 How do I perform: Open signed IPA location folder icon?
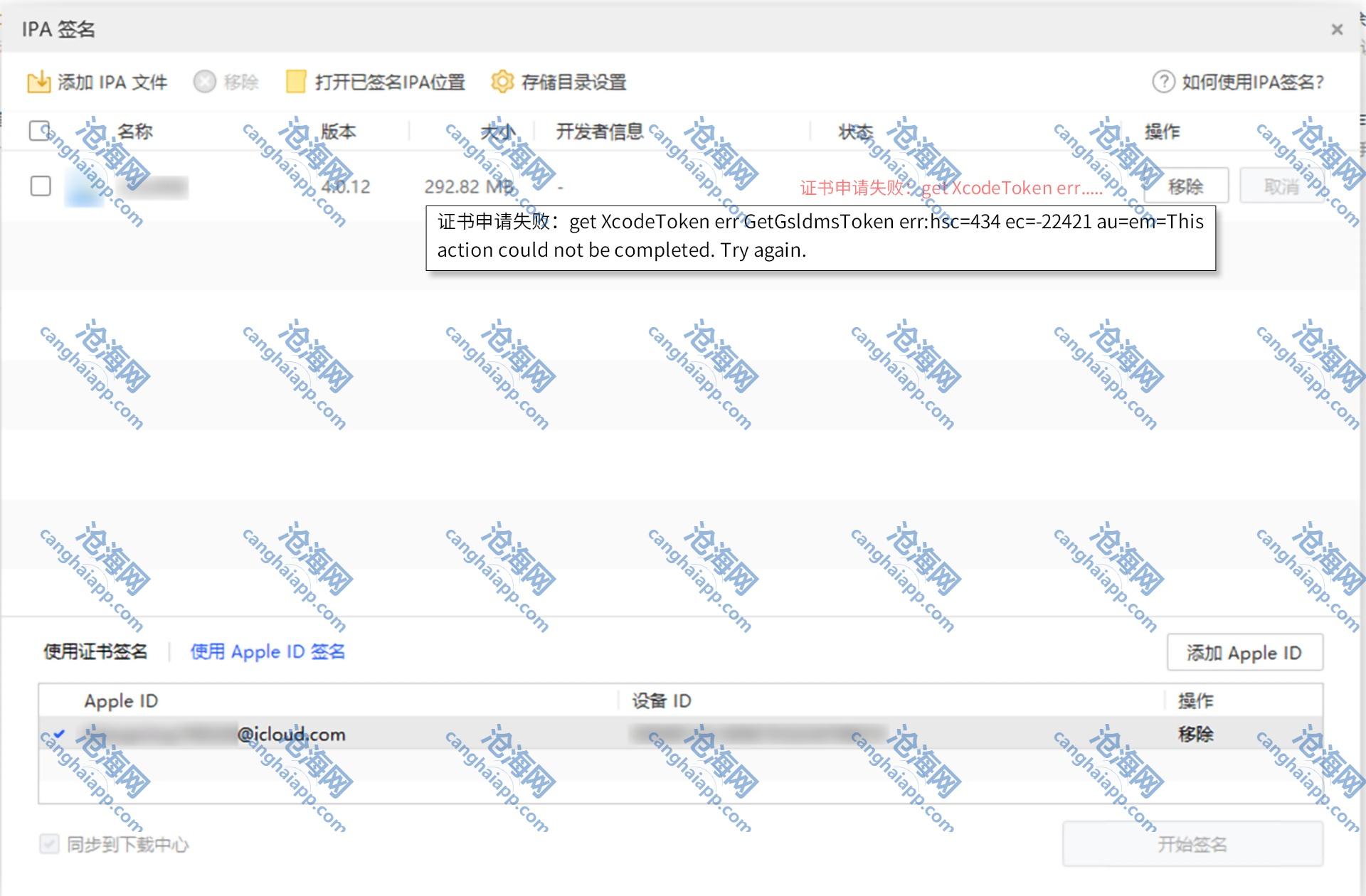(x=295, y=82)
